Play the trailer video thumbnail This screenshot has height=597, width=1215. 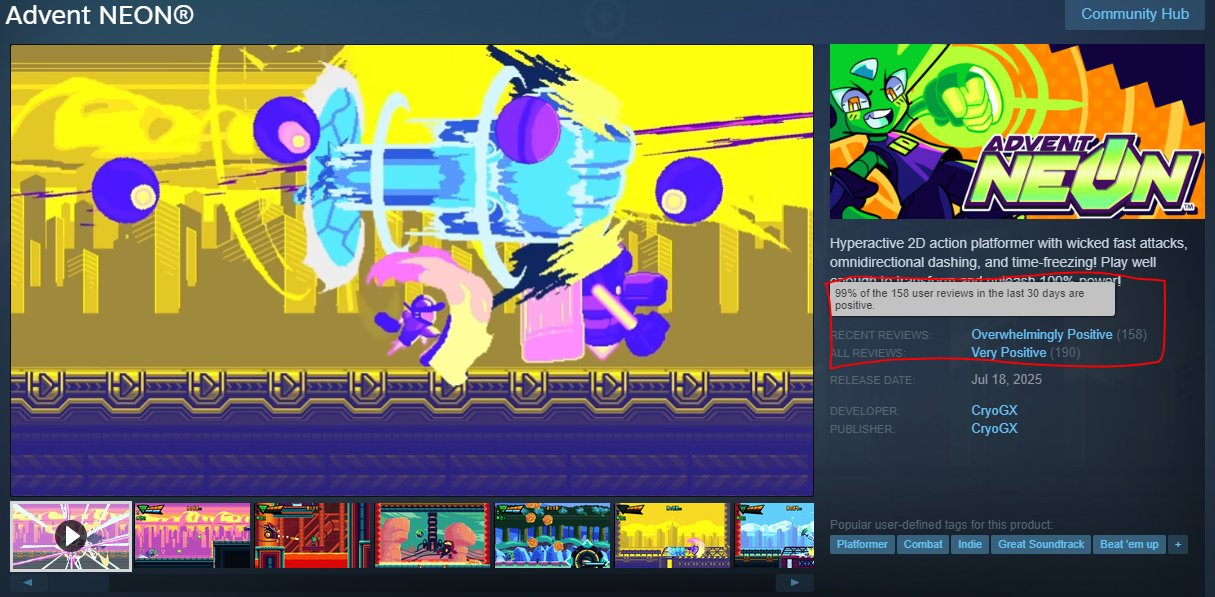pyautogui.click(x=71, y=536)
